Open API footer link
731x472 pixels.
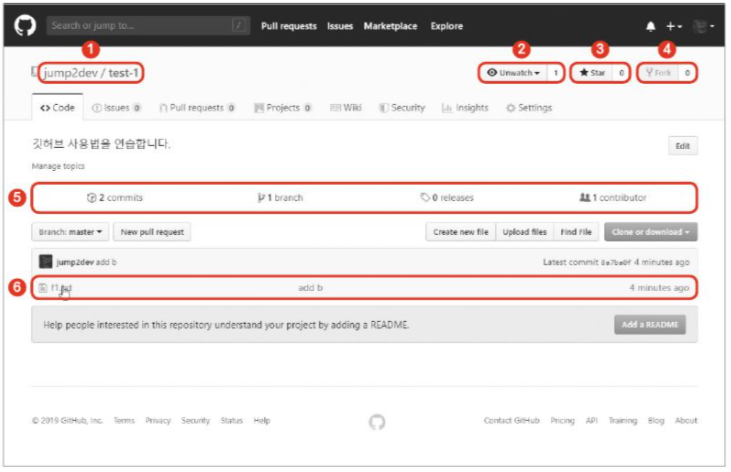coord(592,421)
